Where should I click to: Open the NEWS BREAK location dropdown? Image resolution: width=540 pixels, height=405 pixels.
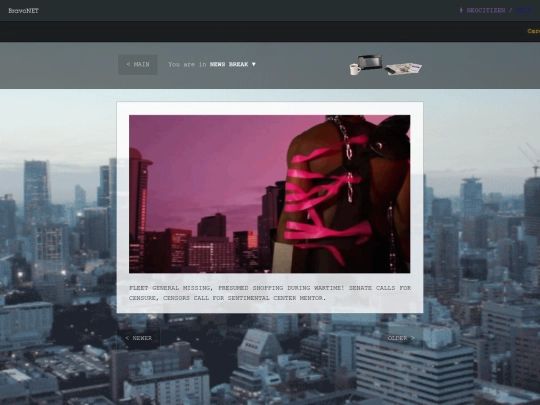232,64
